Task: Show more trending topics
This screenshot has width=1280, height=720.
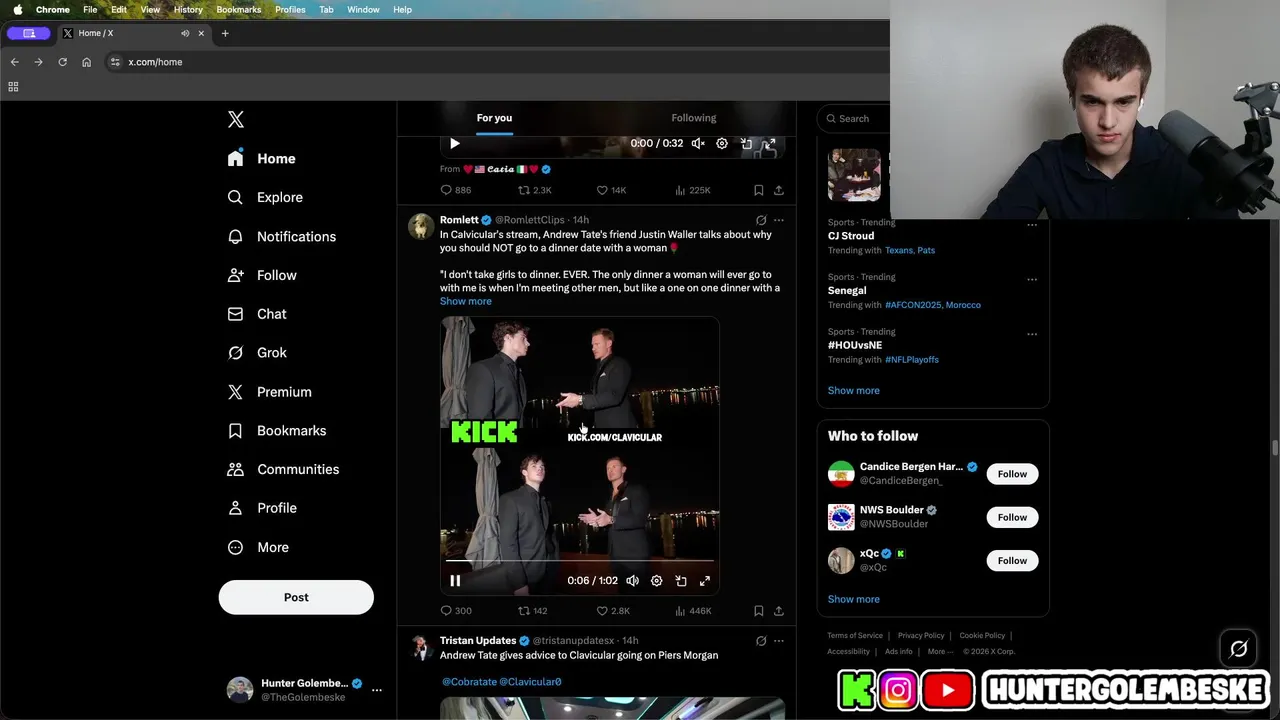Action: click(854, 390)
